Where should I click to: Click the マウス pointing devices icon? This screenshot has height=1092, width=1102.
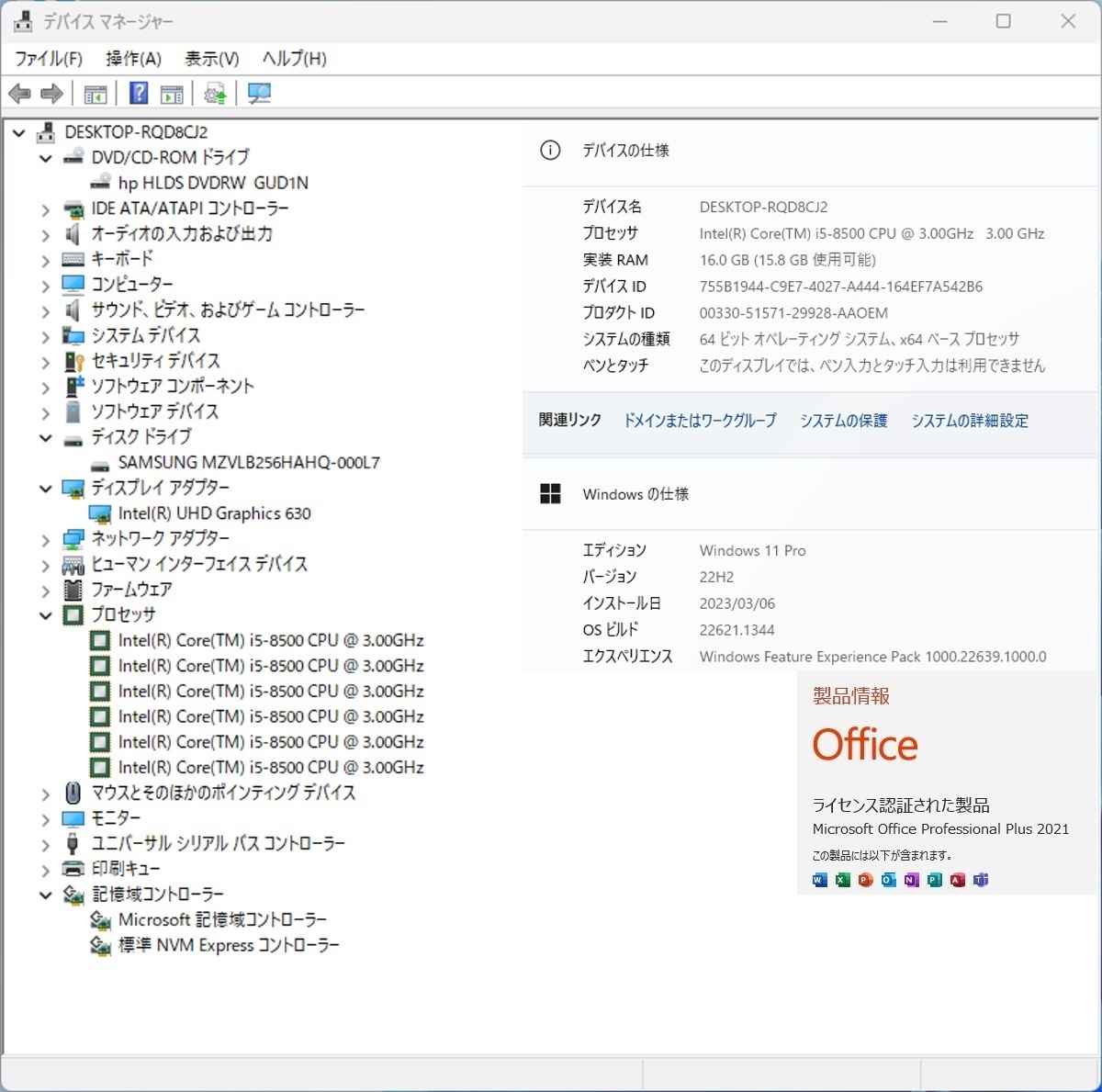(x=73, y=793)
